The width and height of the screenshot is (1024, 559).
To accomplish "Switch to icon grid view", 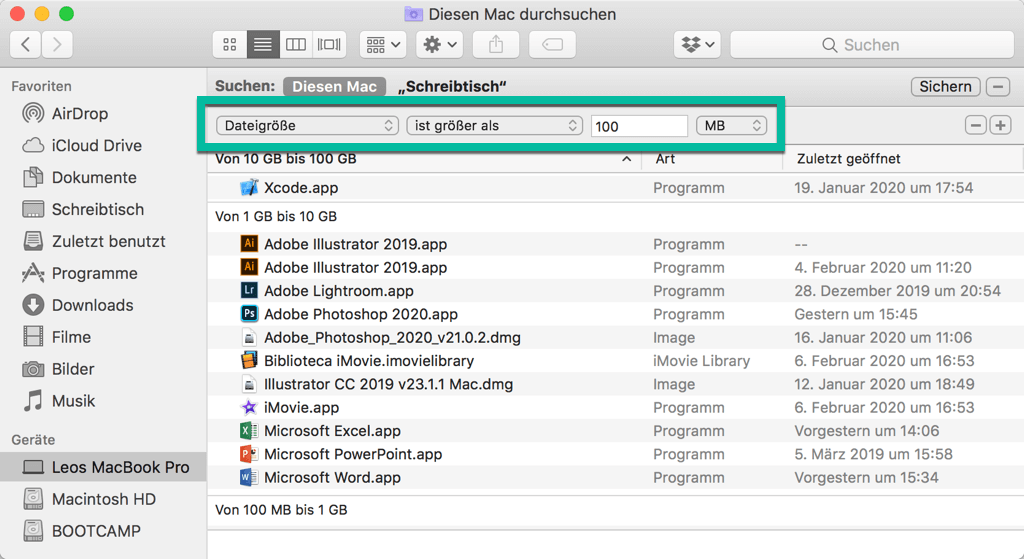I will point(230,44).
